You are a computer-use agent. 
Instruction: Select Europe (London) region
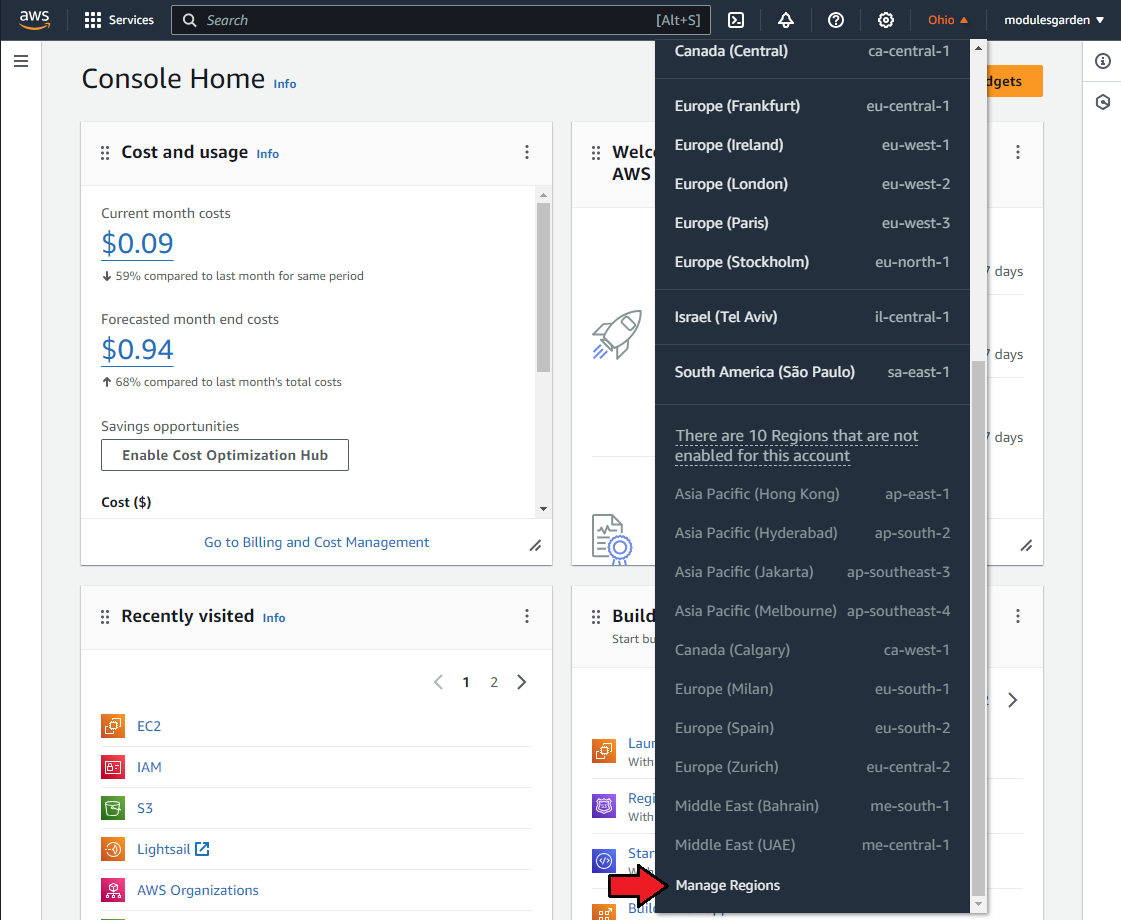coord(812,184)
